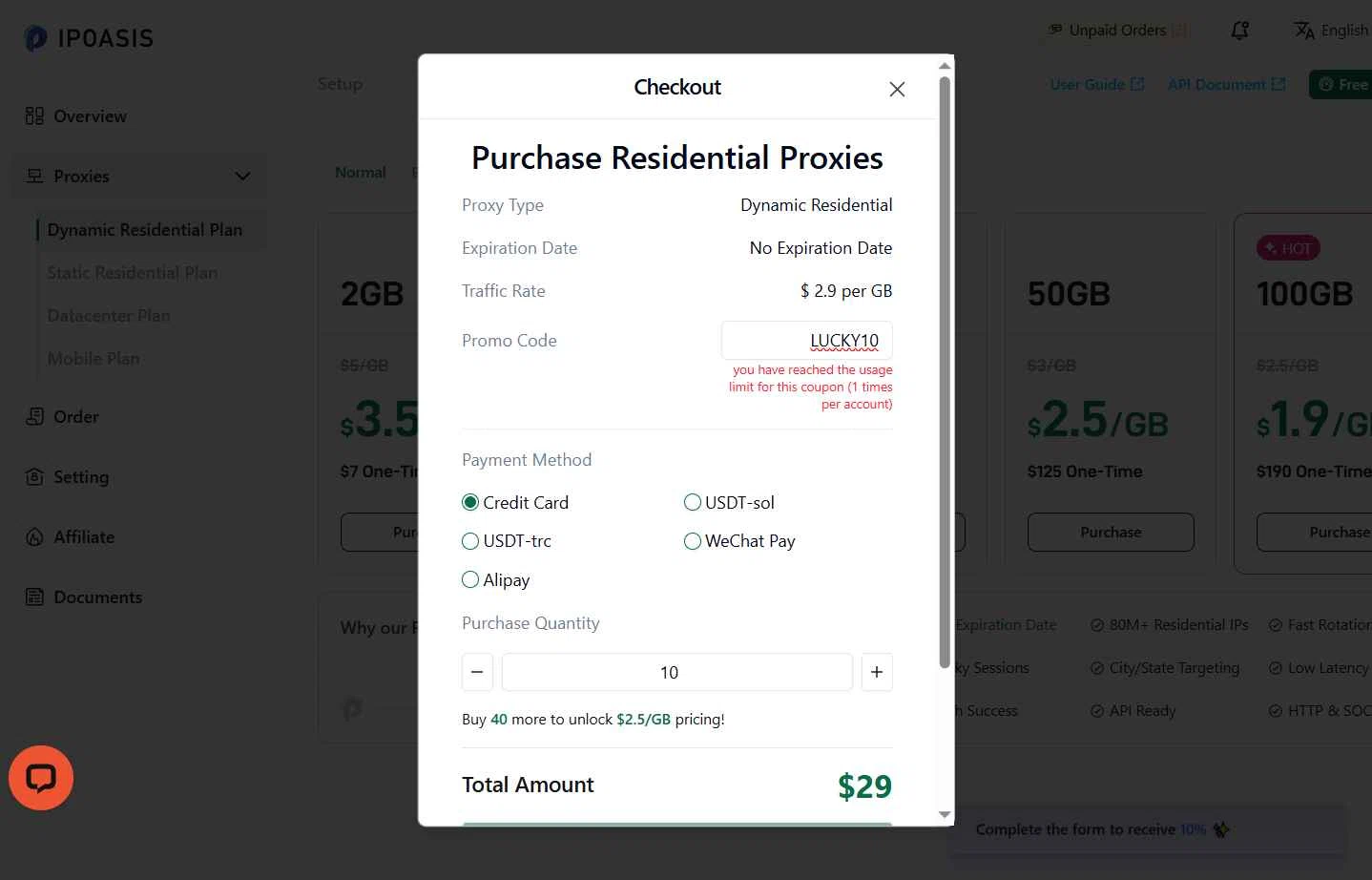Click the notification bell icon

click(x=1239, y=31)
